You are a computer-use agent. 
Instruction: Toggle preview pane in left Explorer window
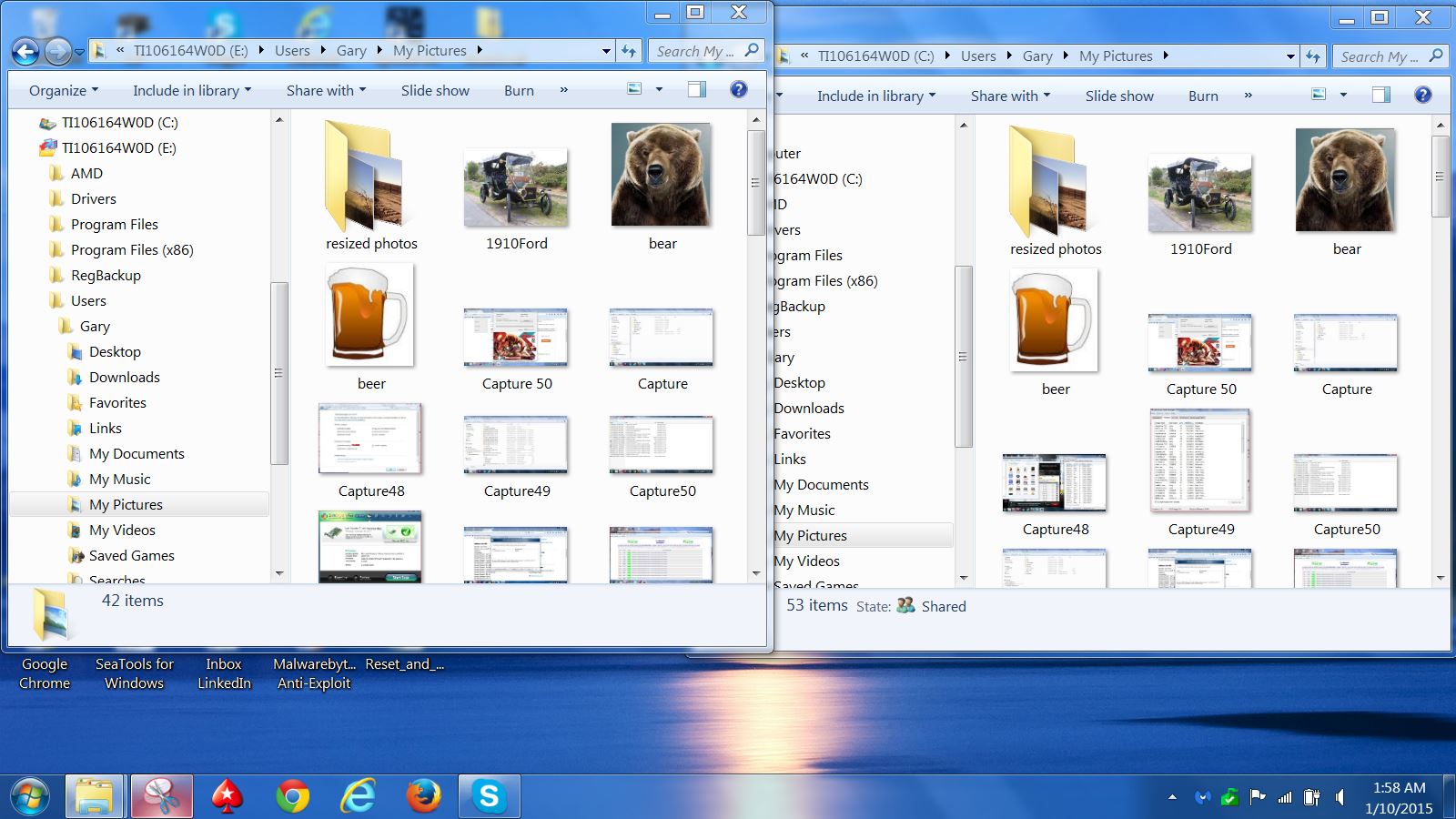tap(697, 89)
